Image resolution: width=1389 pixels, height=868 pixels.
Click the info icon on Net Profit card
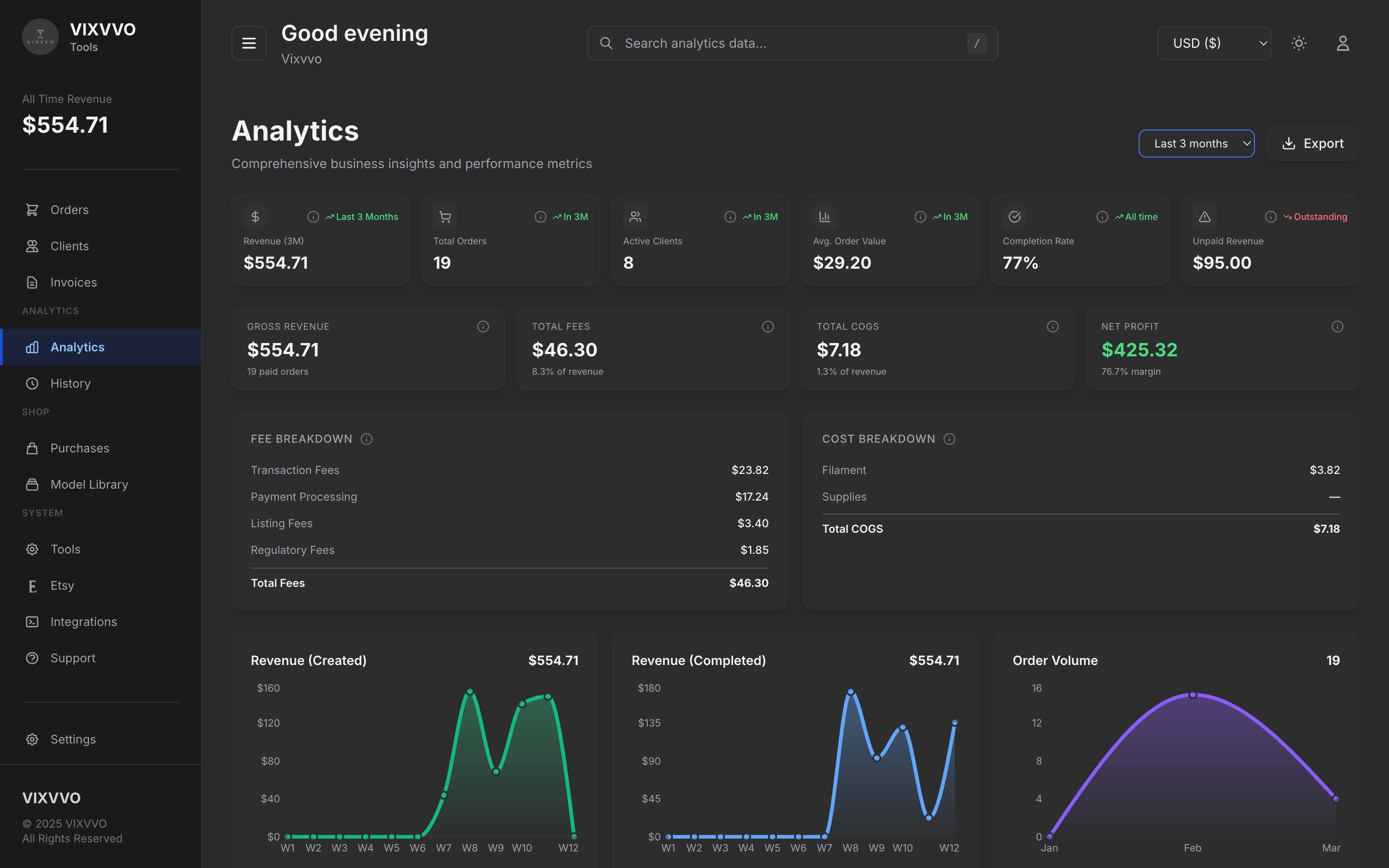click(1338, 326)
